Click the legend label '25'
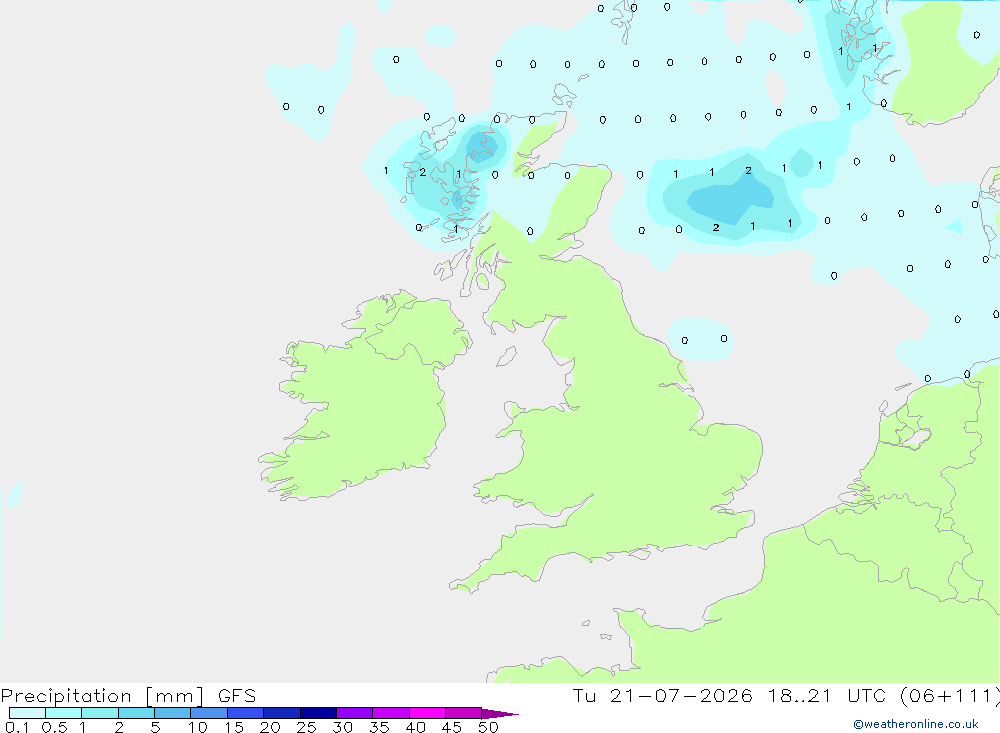The width and height of the screenshot is (1000, 733). 307,727
